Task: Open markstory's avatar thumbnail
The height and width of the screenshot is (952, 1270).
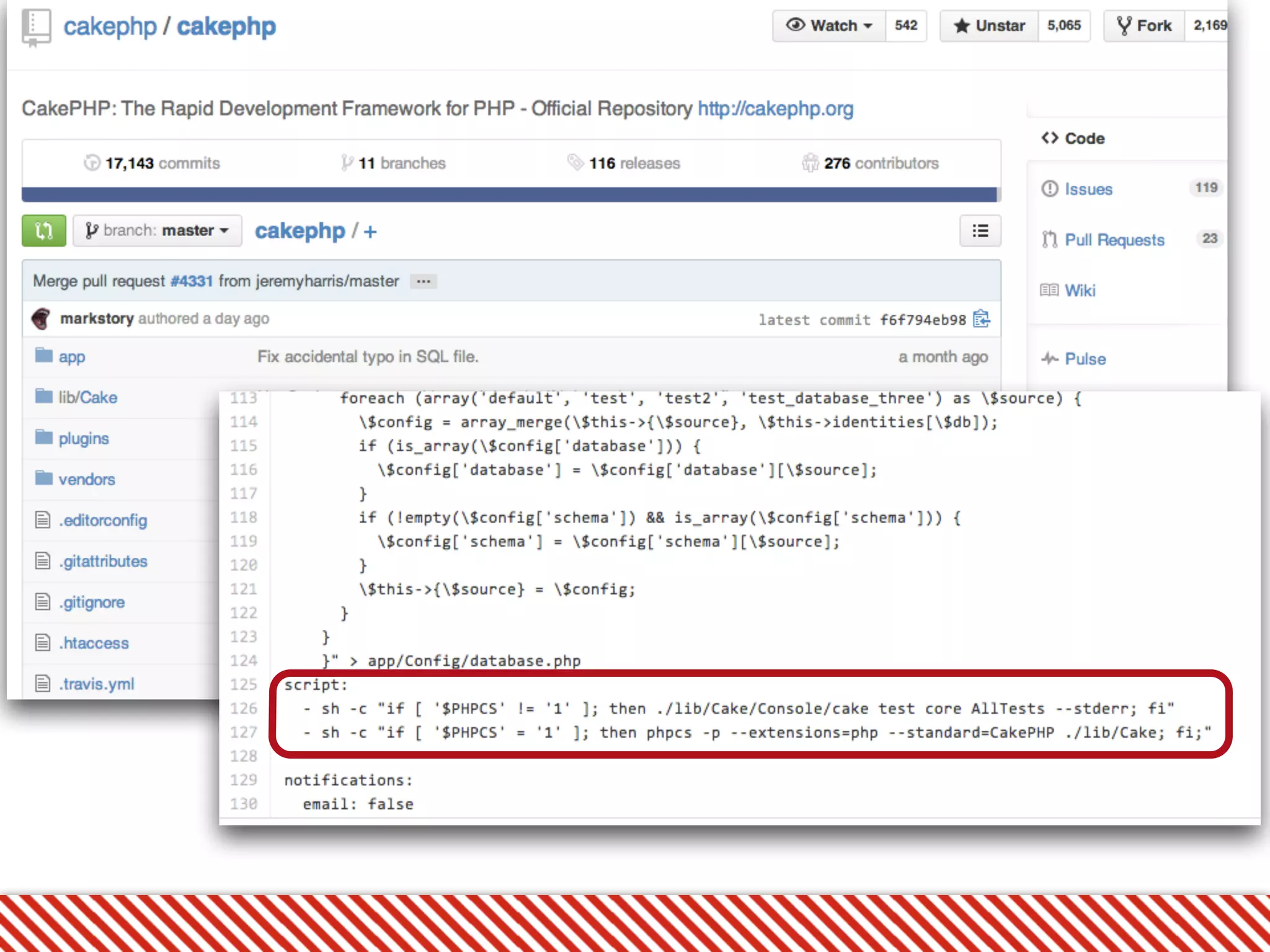Action: pos(42,319)
